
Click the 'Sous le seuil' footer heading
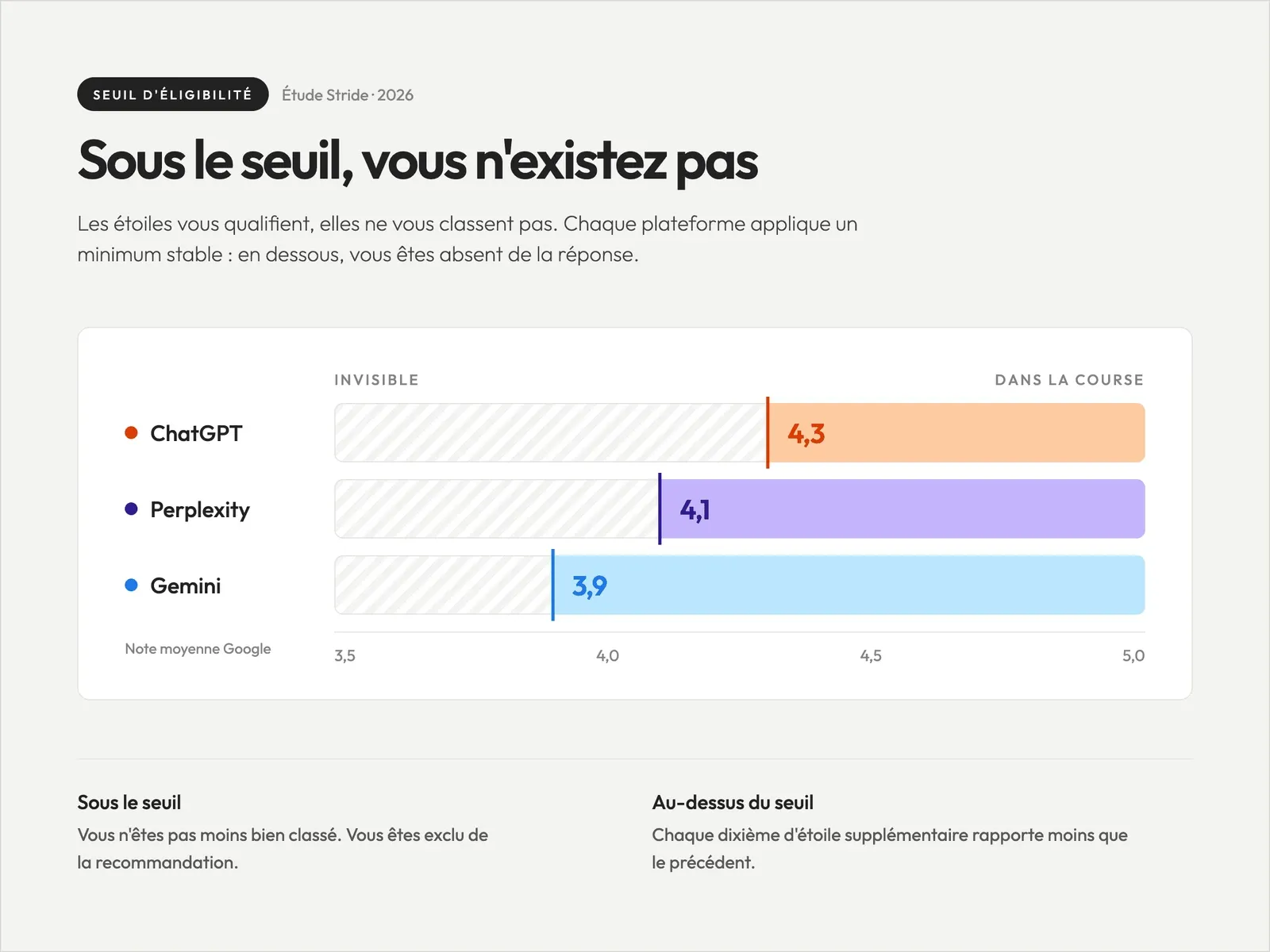pyautogui.click(x=129, y=803)
